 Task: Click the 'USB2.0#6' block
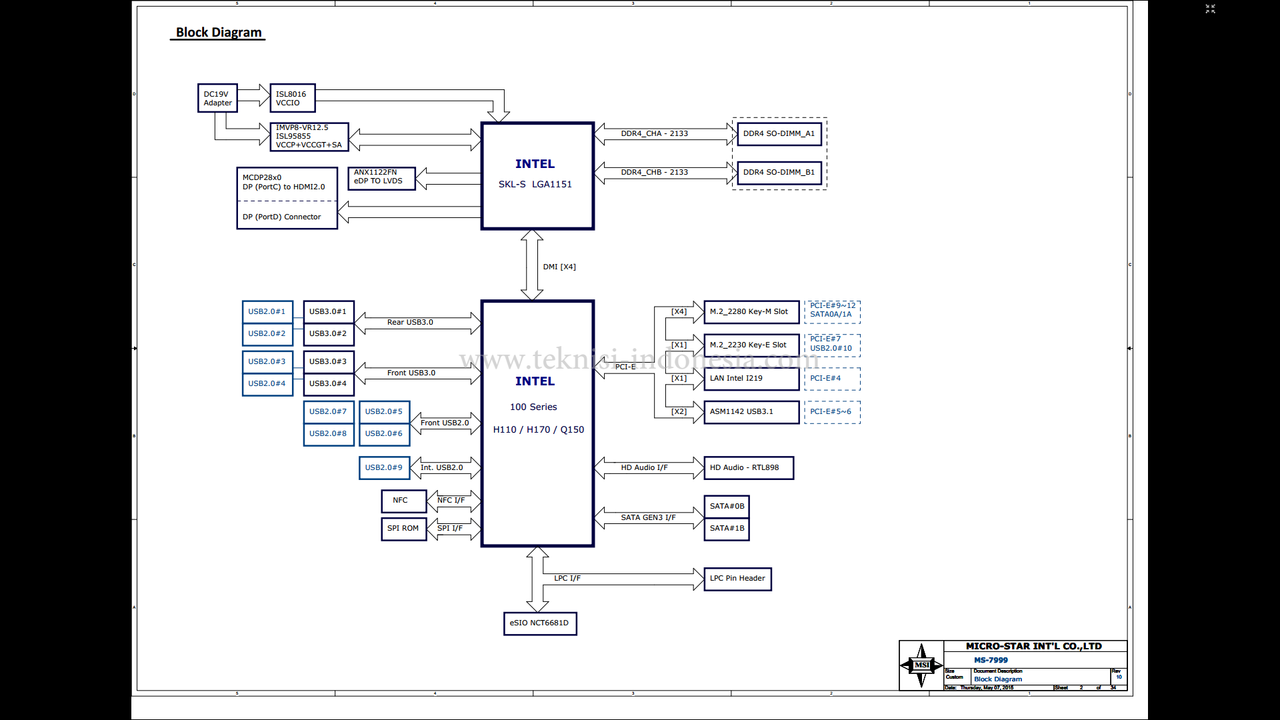(x=384, y=434)
